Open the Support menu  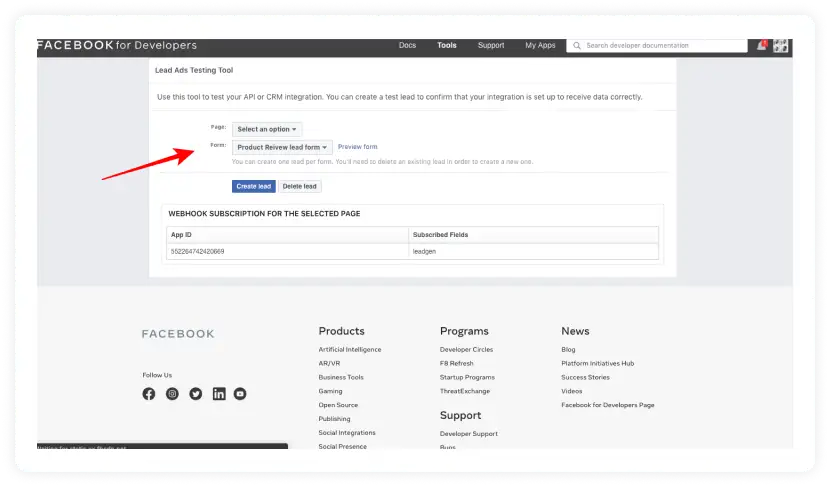click(x=491, y=46)
